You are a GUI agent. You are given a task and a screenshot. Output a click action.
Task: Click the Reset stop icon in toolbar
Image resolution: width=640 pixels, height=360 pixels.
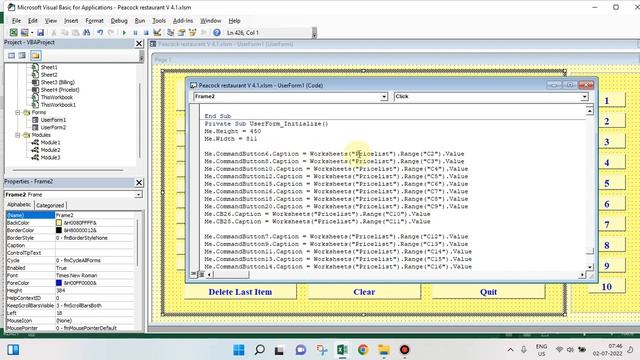click(146, 33)
